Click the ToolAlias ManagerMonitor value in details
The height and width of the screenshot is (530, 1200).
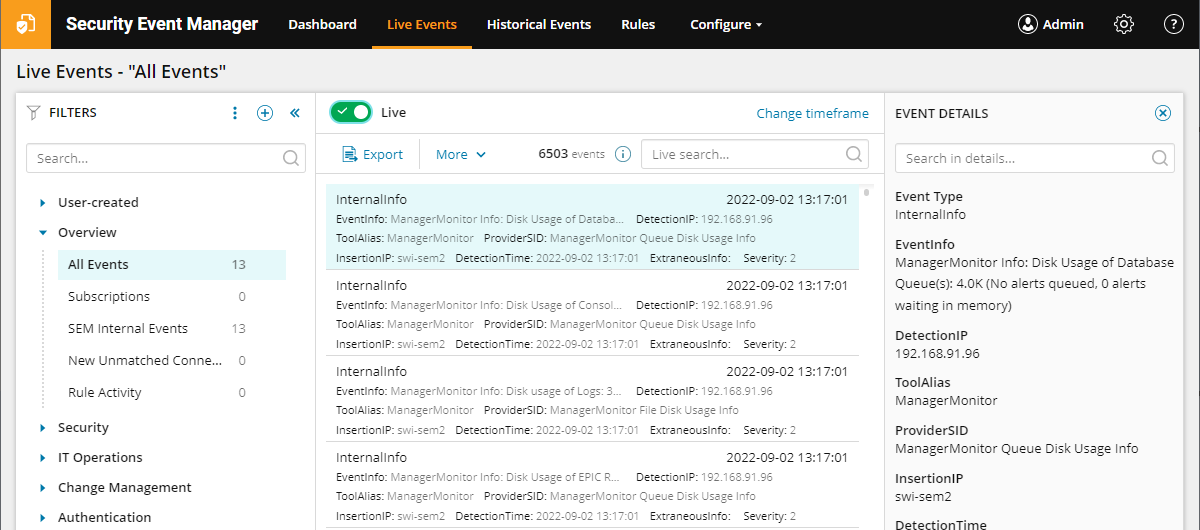[946, 400]
